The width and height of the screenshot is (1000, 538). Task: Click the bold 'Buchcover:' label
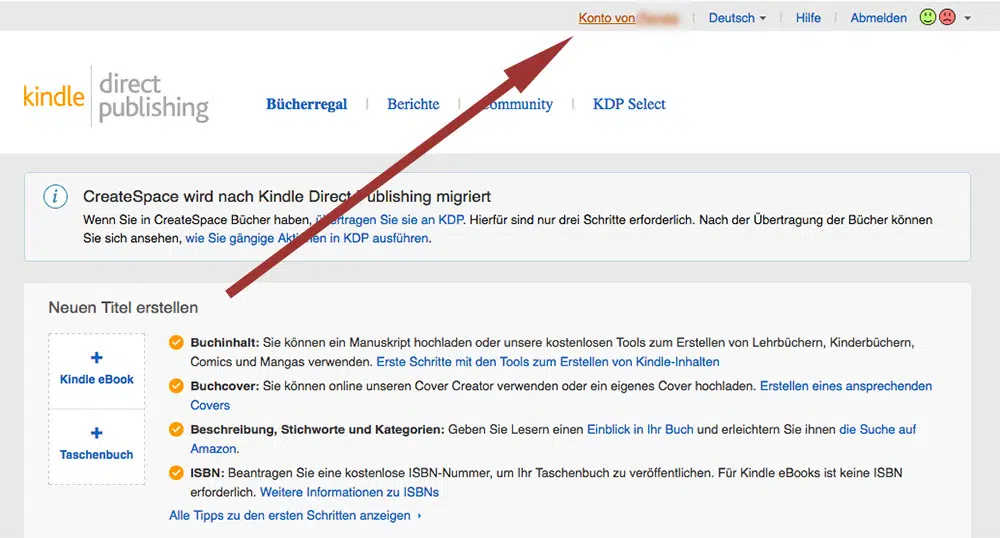tap(224, 386)
